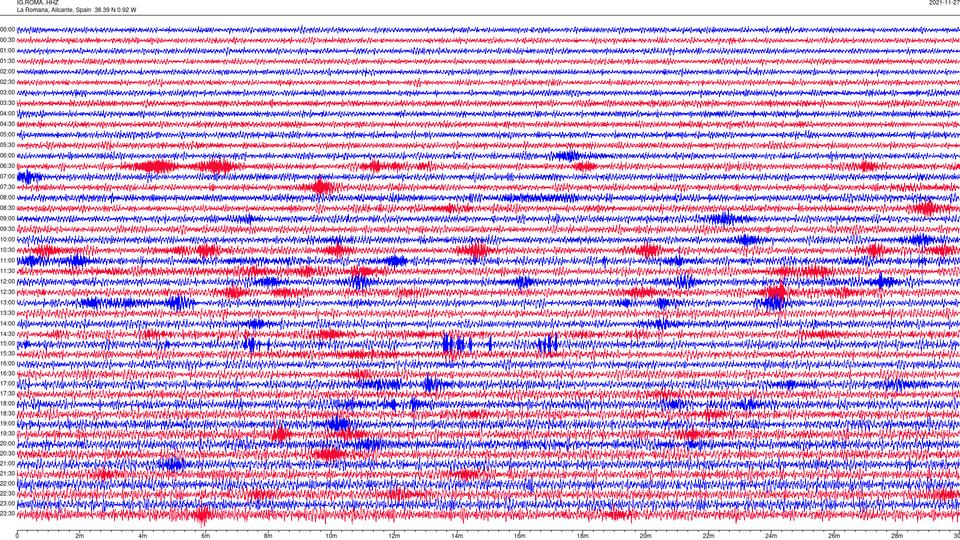Select the 09:00 time label
Viewport: 960px width, 540px height.
click(x=7, y=219)
